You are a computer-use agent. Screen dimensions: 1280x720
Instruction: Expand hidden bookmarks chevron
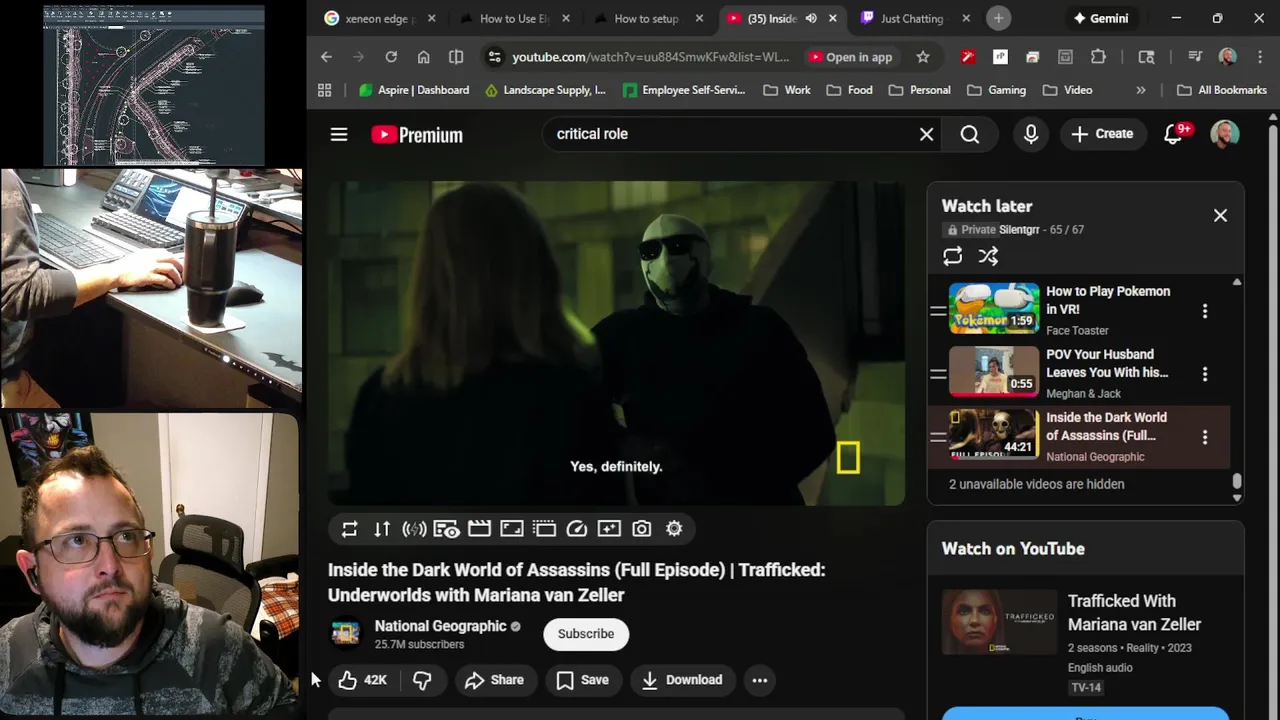1140,90
